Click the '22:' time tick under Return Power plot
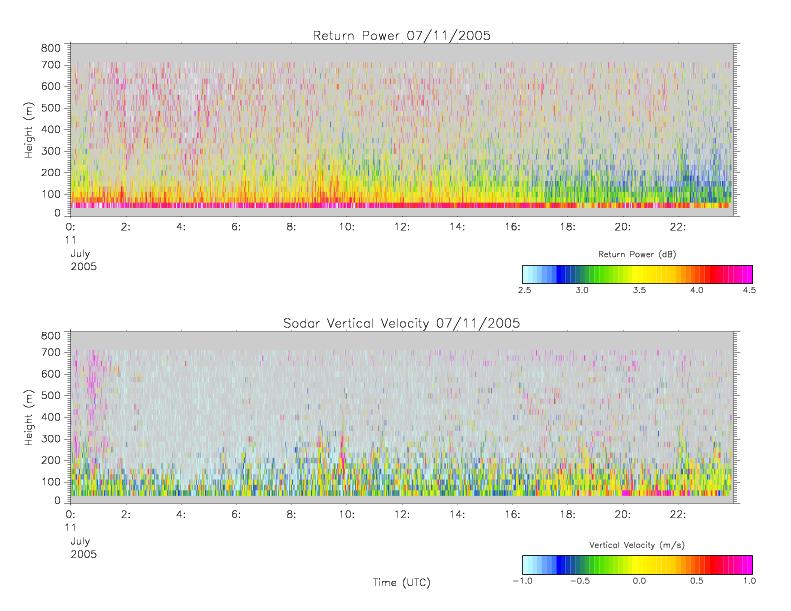 [678, 227]
